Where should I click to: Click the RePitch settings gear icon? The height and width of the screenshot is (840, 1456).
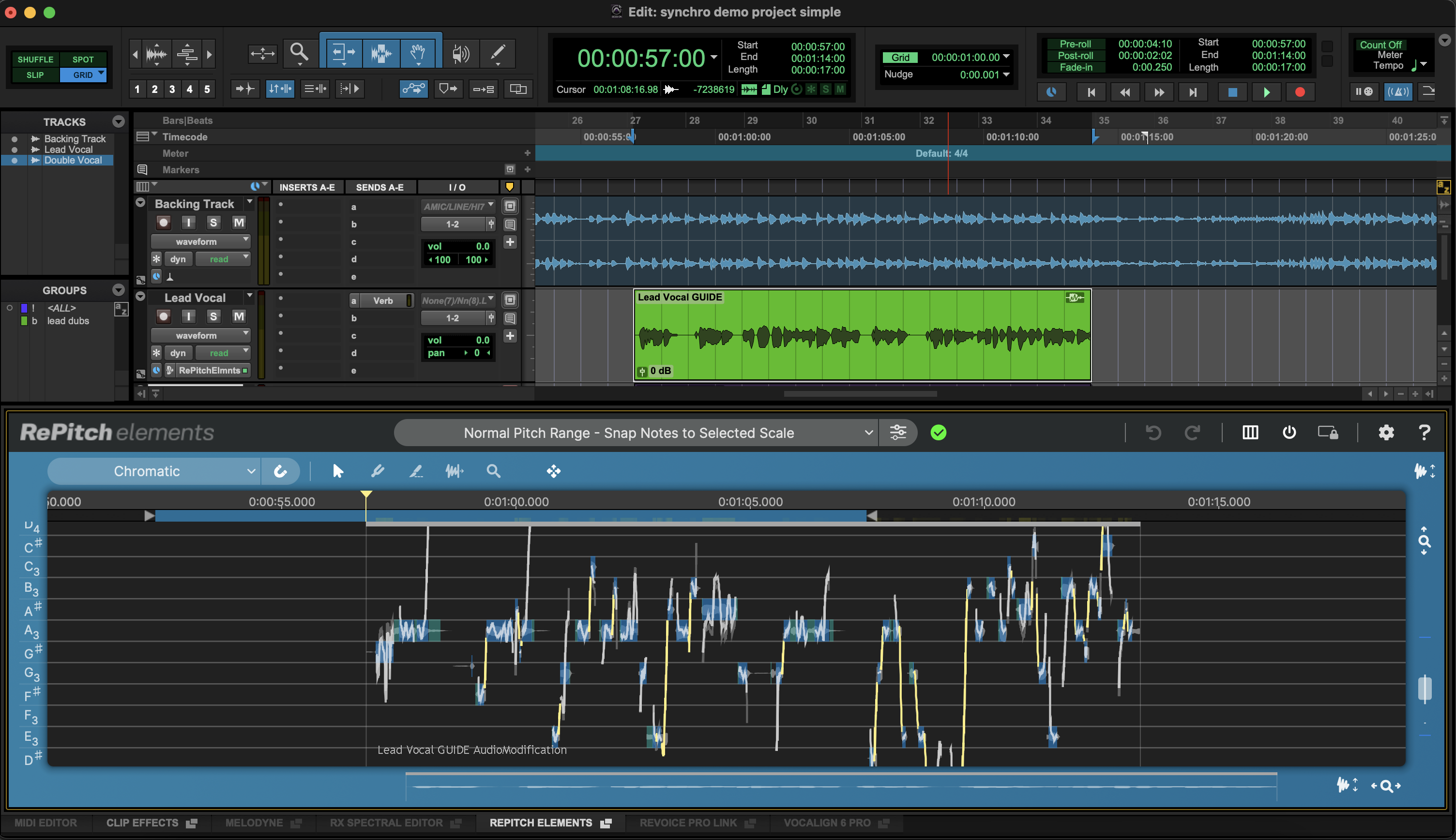(x=1386, y=433)
